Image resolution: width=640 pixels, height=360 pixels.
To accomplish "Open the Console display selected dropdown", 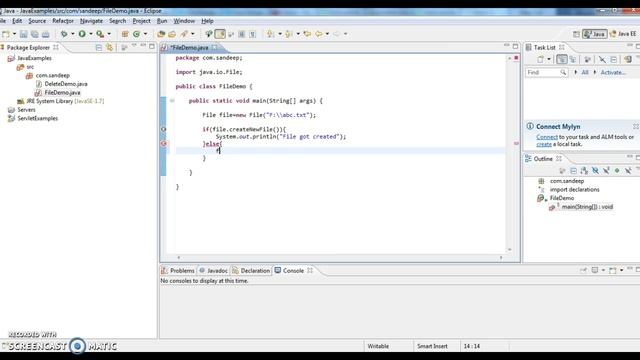I will [603, 270].
